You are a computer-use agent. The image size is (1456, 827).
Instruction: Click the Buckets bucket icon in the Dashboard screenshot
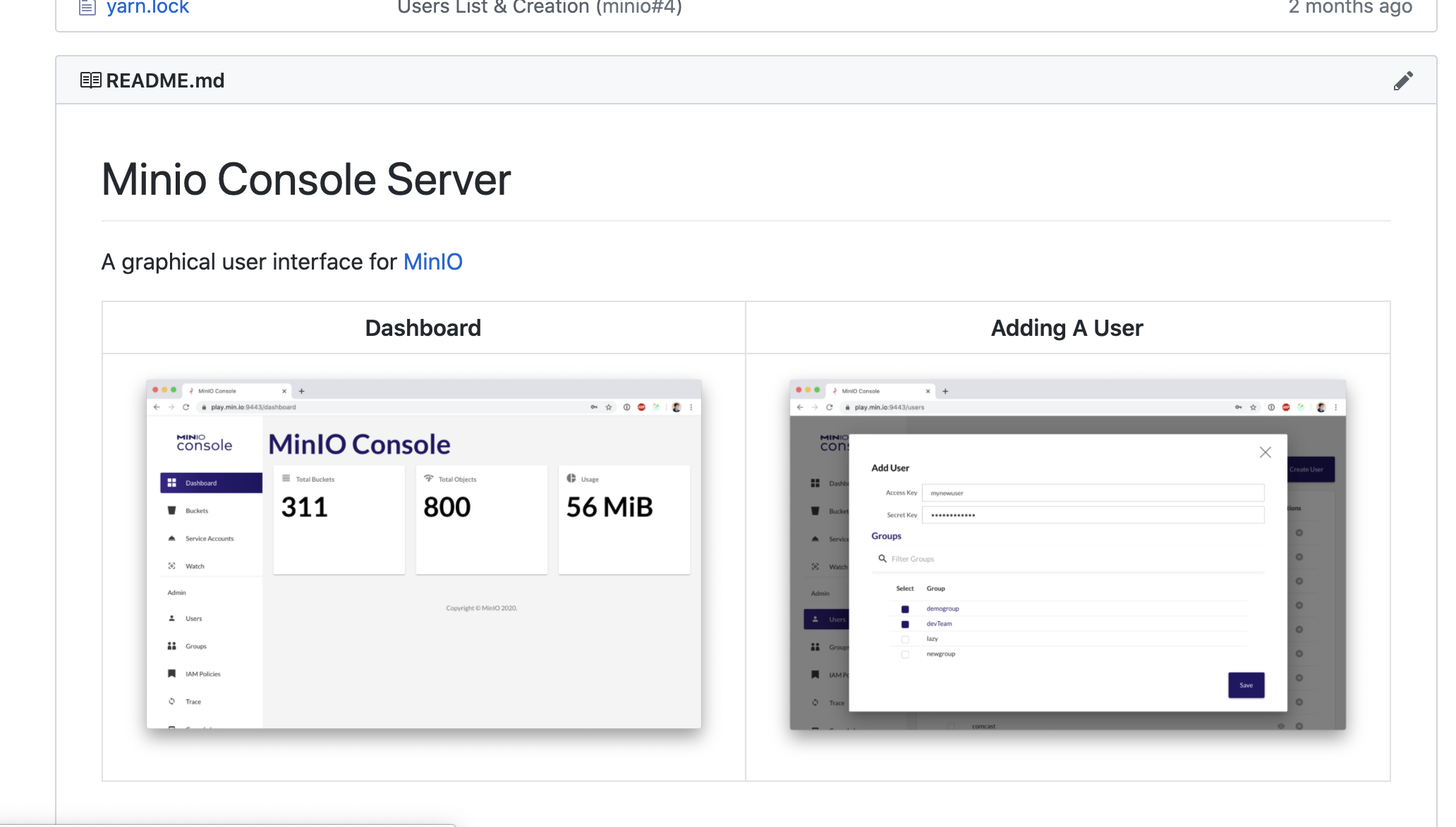click(171, 510)
